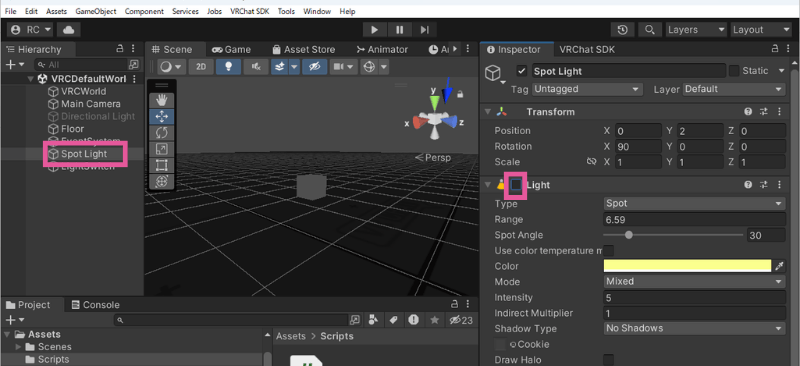800x366 pixels.
Task: Open the GameObject menu
Action: tap(96, 11)
